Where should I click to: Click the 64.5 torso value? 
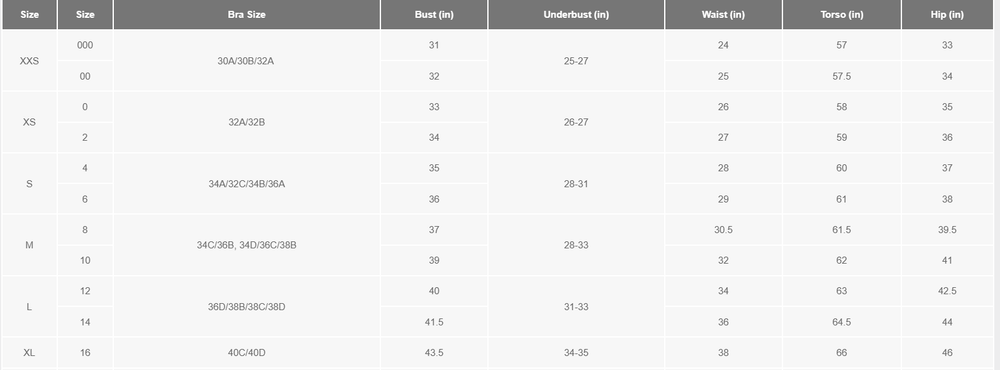841,322
